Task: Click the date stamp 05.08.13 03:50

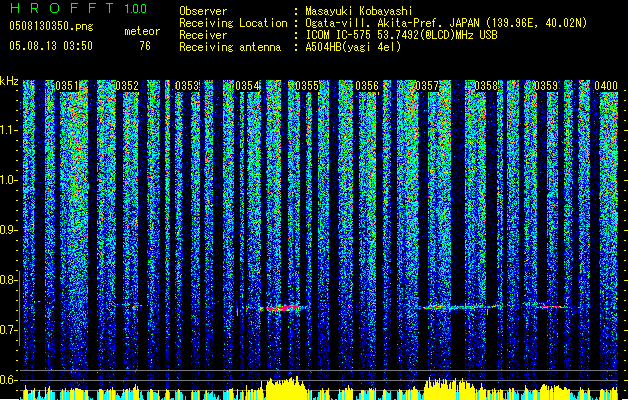Action: click(51, 46)
